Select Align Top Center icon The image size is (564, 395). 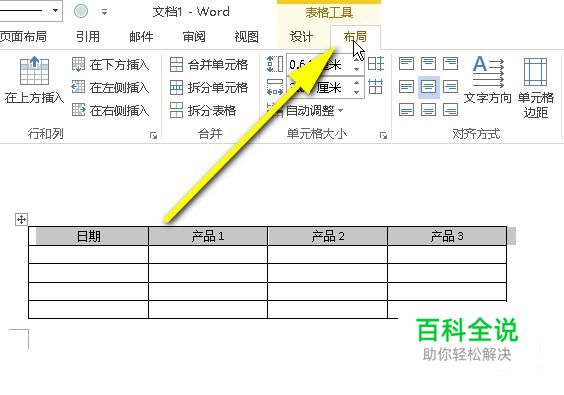428,64
